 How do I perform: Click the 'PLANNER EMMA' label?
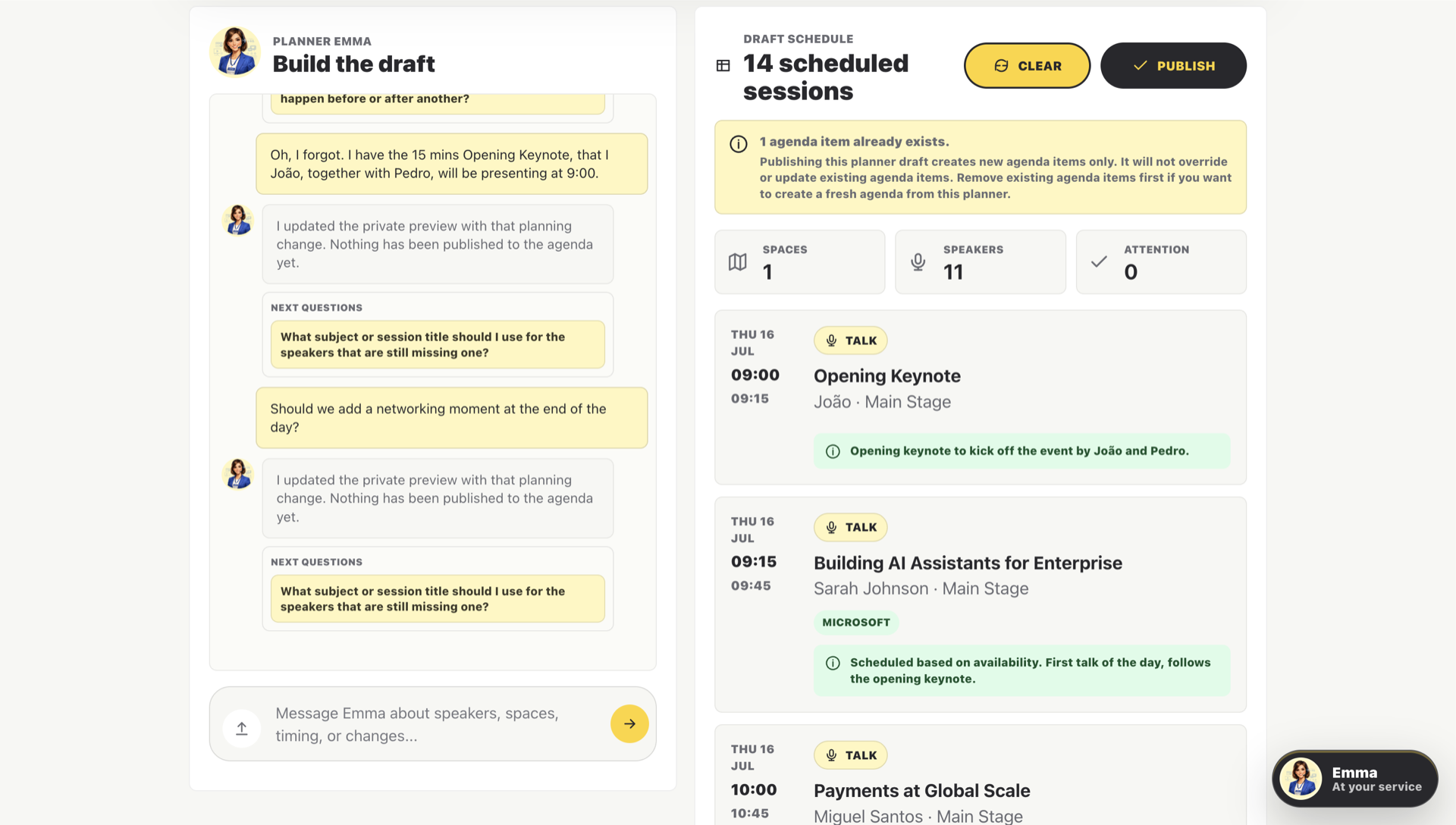322,42
